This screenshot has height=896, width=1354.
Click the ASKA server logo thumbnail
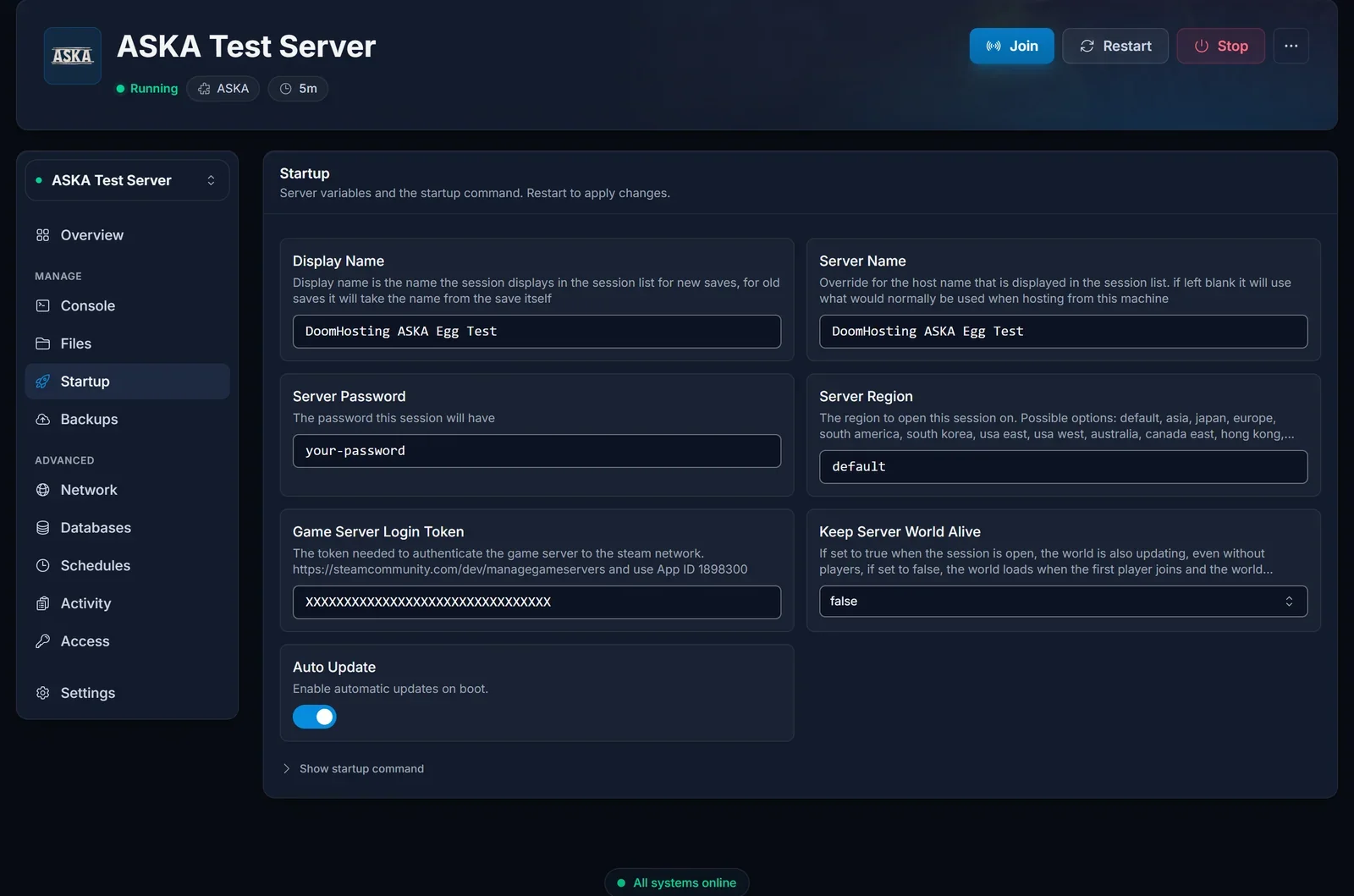pyautogui.click(x=73, y=56)
